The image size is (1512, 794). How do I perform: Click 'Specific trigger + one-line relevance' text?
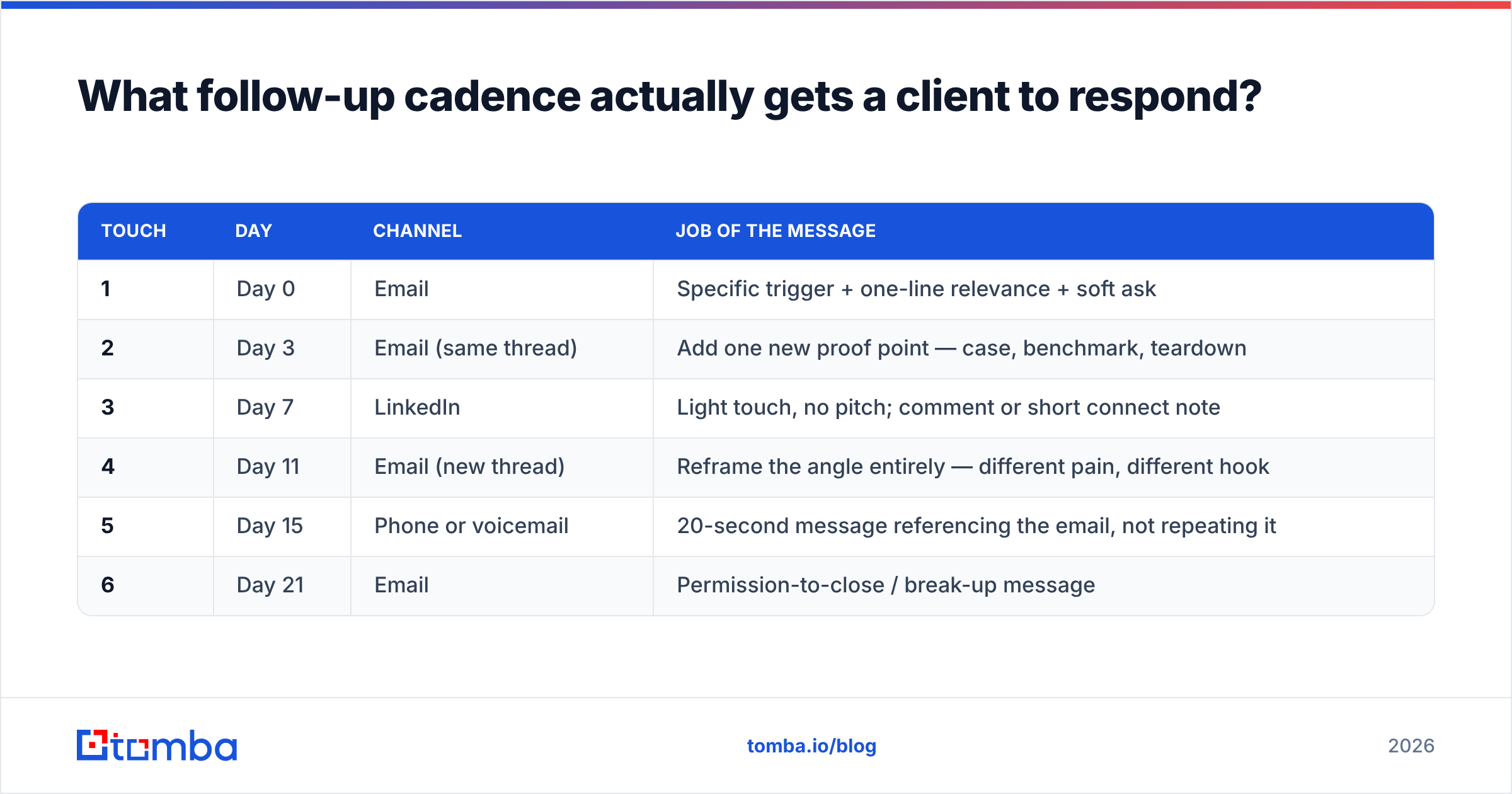click(863, 289)
